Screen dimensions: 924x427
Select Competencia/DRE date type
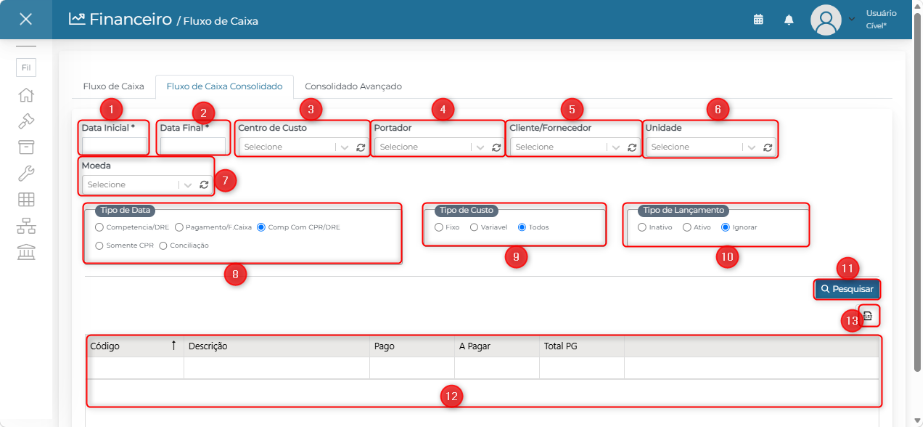point(99,227)
